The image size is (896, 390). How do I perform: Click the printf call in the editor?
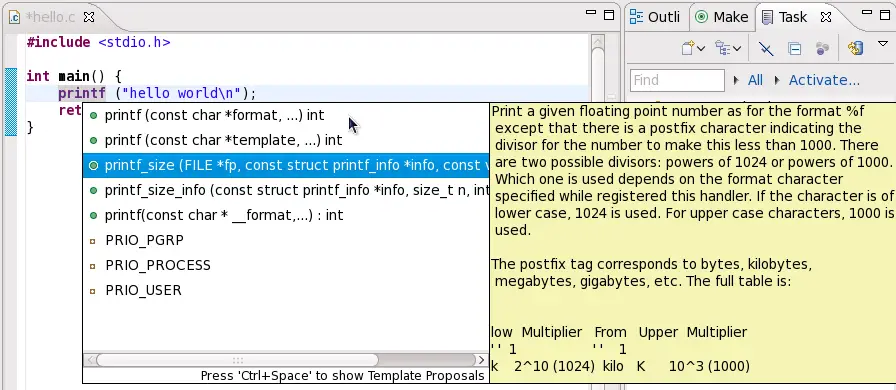pyautogui.click(x=82, y=93)
